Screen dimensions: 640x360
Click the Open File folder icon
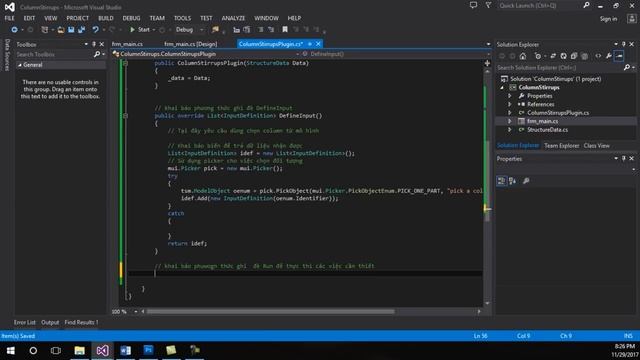[60, 30]
